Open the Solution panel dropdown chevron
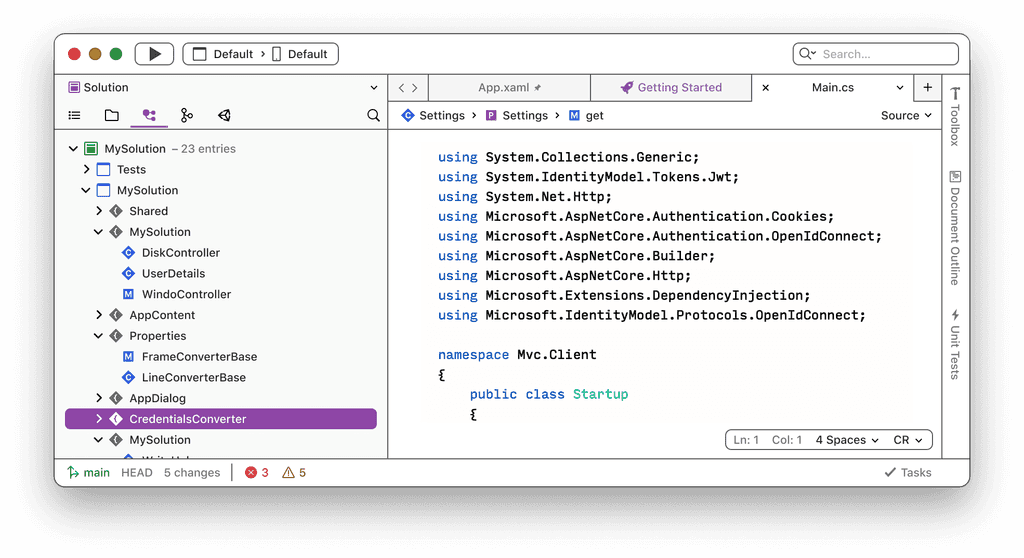 pos(374,88)
